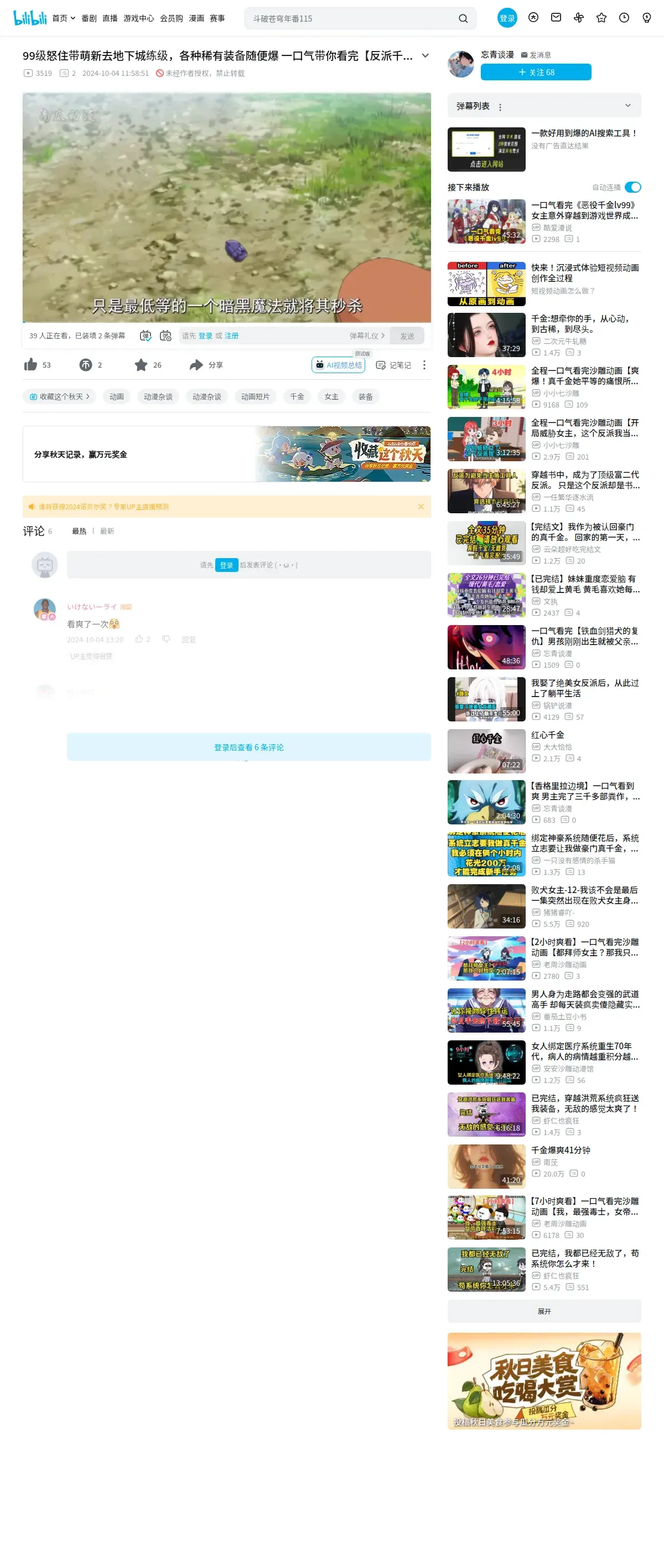The image size is (664, 1568).
Task: Give coins using the coin icon
Action: 86,365
